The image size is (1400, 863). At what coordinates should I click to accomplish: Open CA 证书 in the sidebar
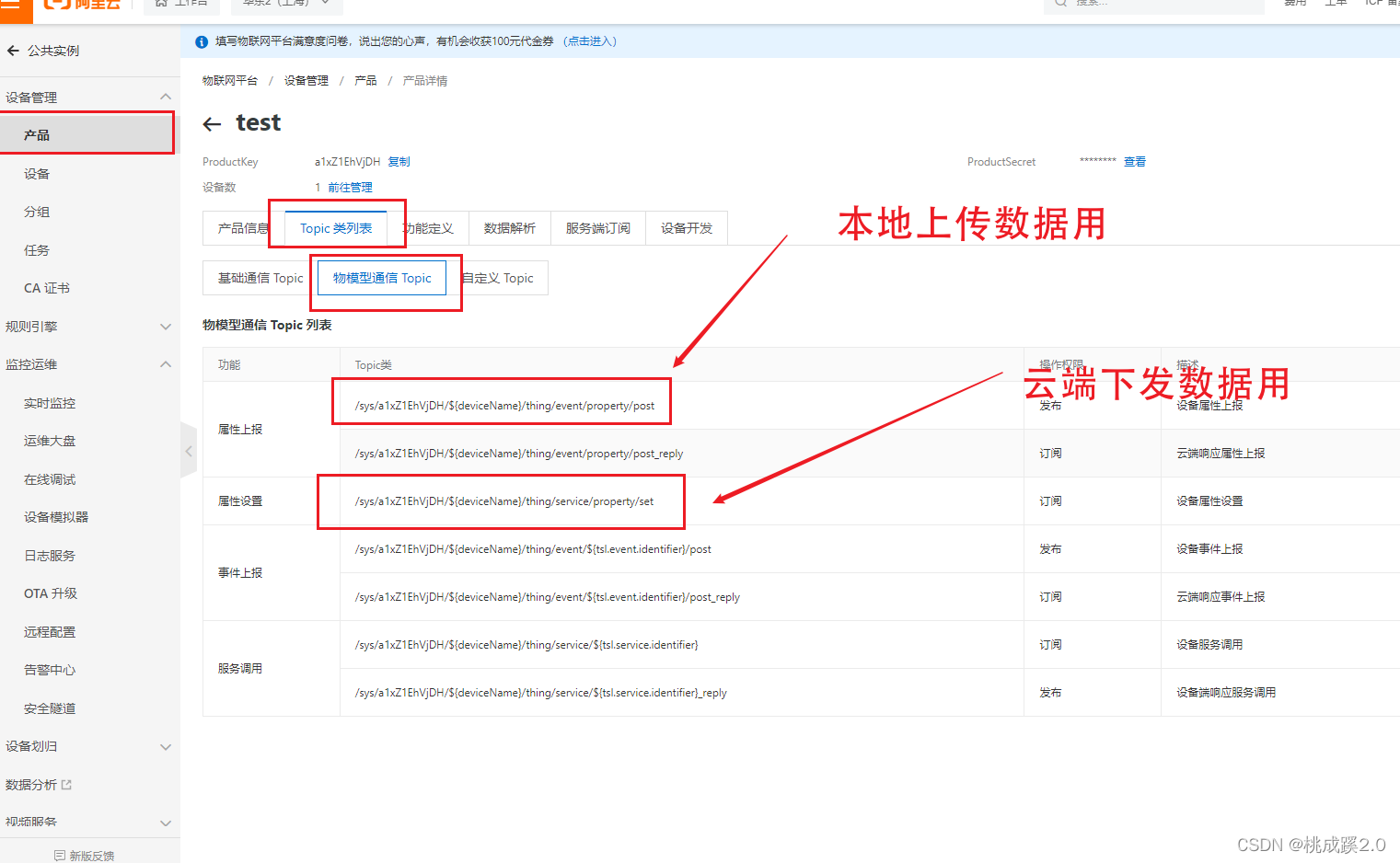[47, 288]
